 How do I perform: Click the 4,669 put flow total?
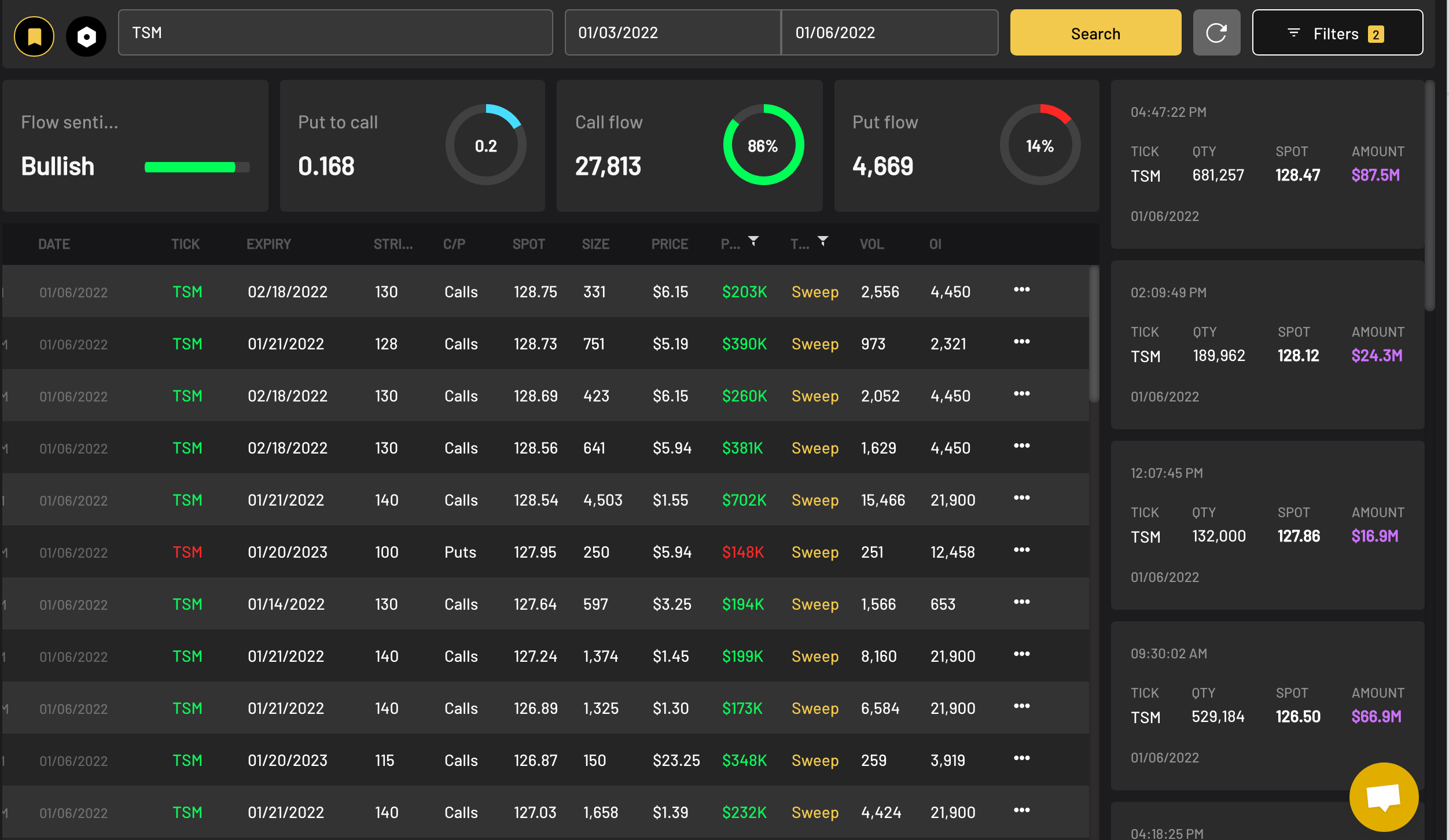click(882, 167)
